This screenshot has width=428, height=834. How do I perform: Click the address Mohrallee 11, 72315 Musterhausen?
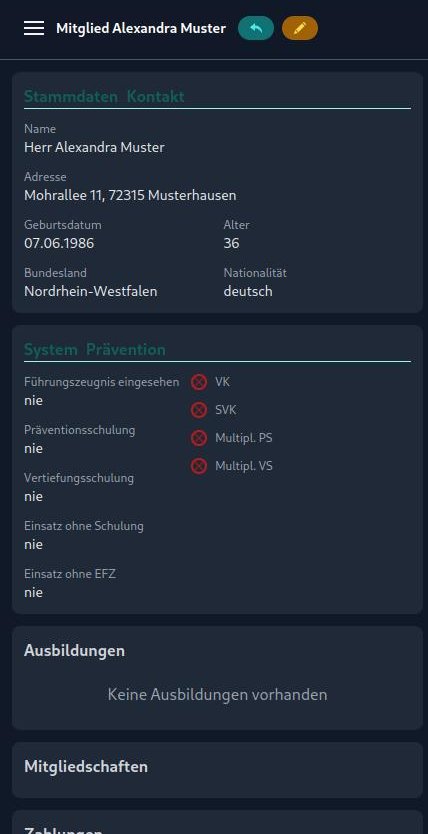pos(130,195)
